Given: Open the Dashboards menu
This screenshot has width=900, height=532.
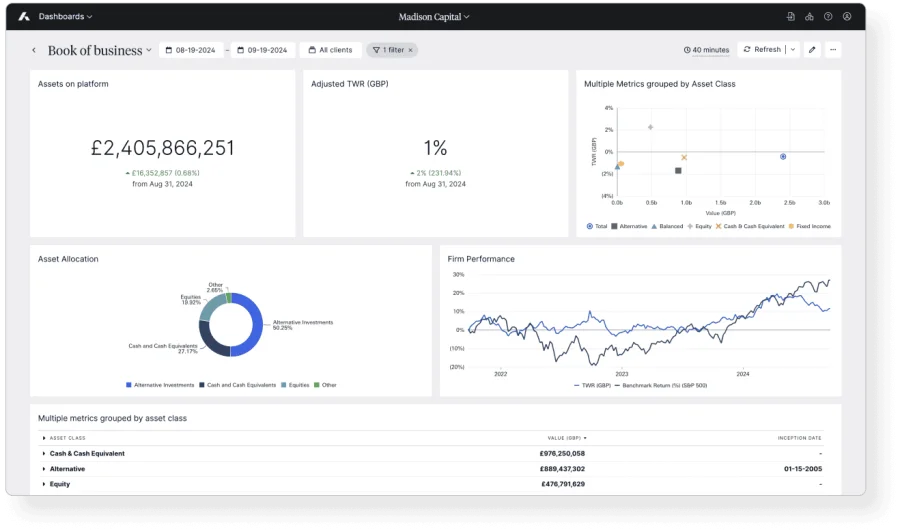Looking at the screenshot, I should pos(65,17).
